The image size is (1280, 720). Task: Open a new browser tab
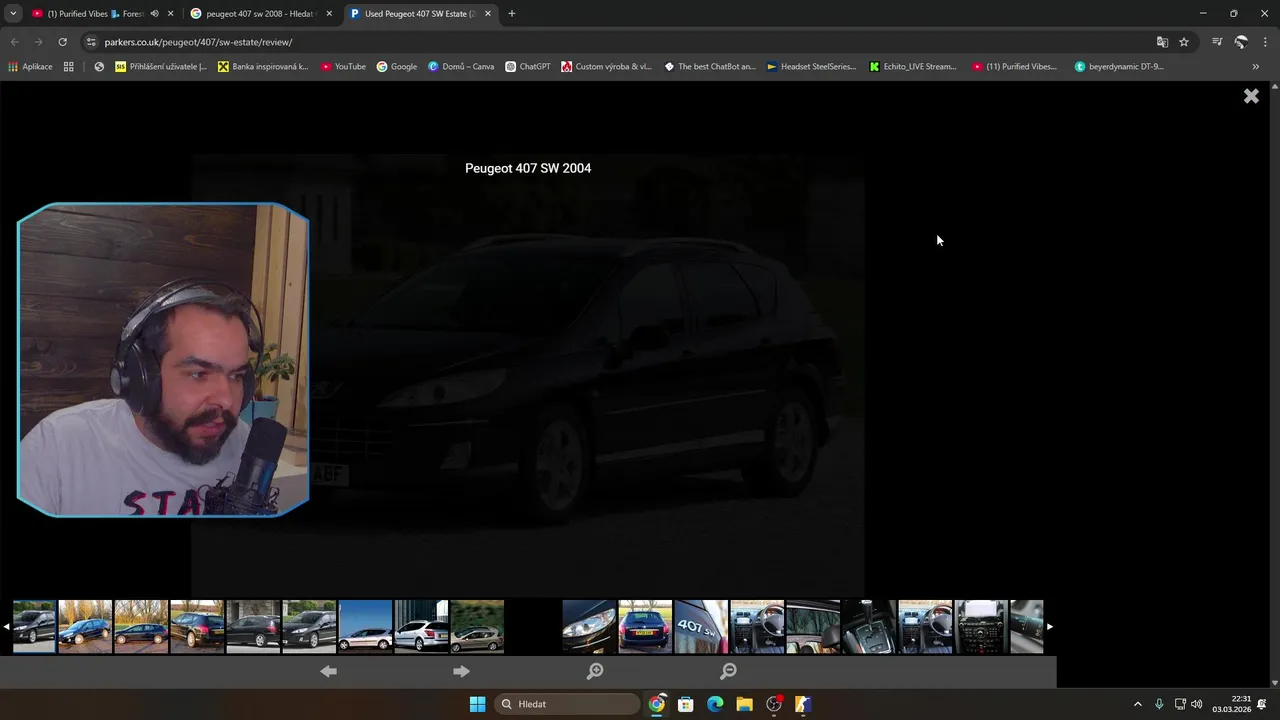coord(512,14)
